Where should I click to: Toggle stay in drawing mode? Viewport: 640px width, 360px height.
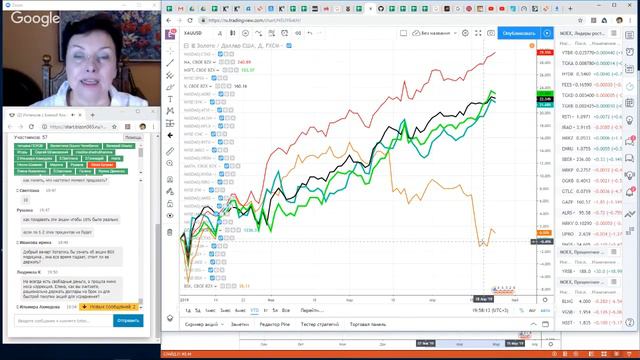click(170, 191)
